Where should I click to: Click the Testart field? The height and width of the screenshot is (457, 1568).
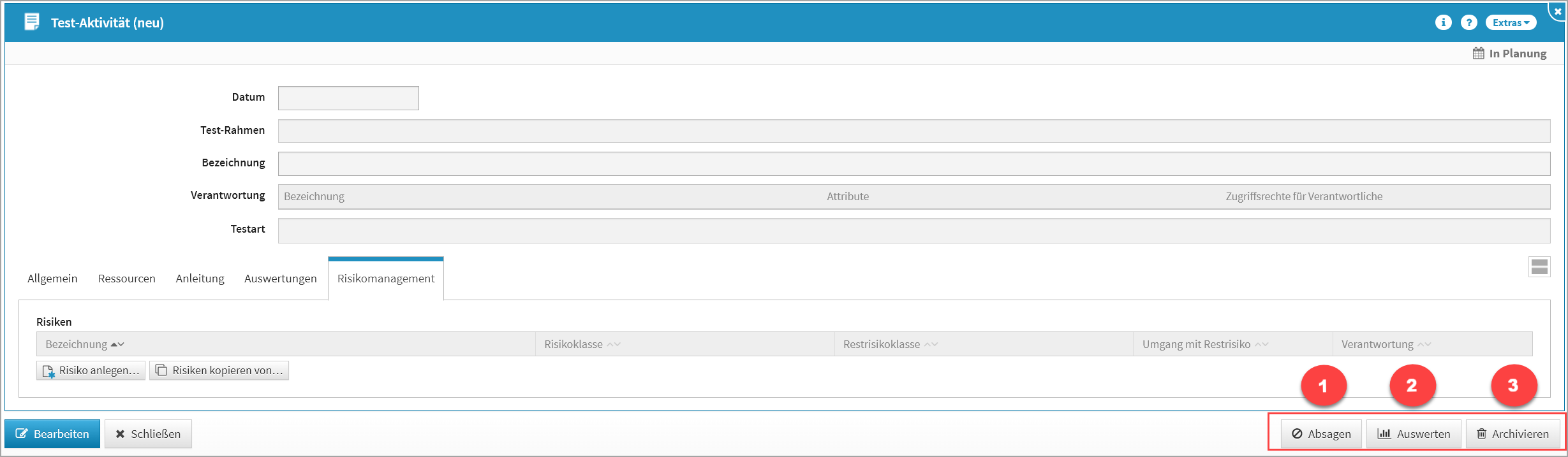pos(914,231)
